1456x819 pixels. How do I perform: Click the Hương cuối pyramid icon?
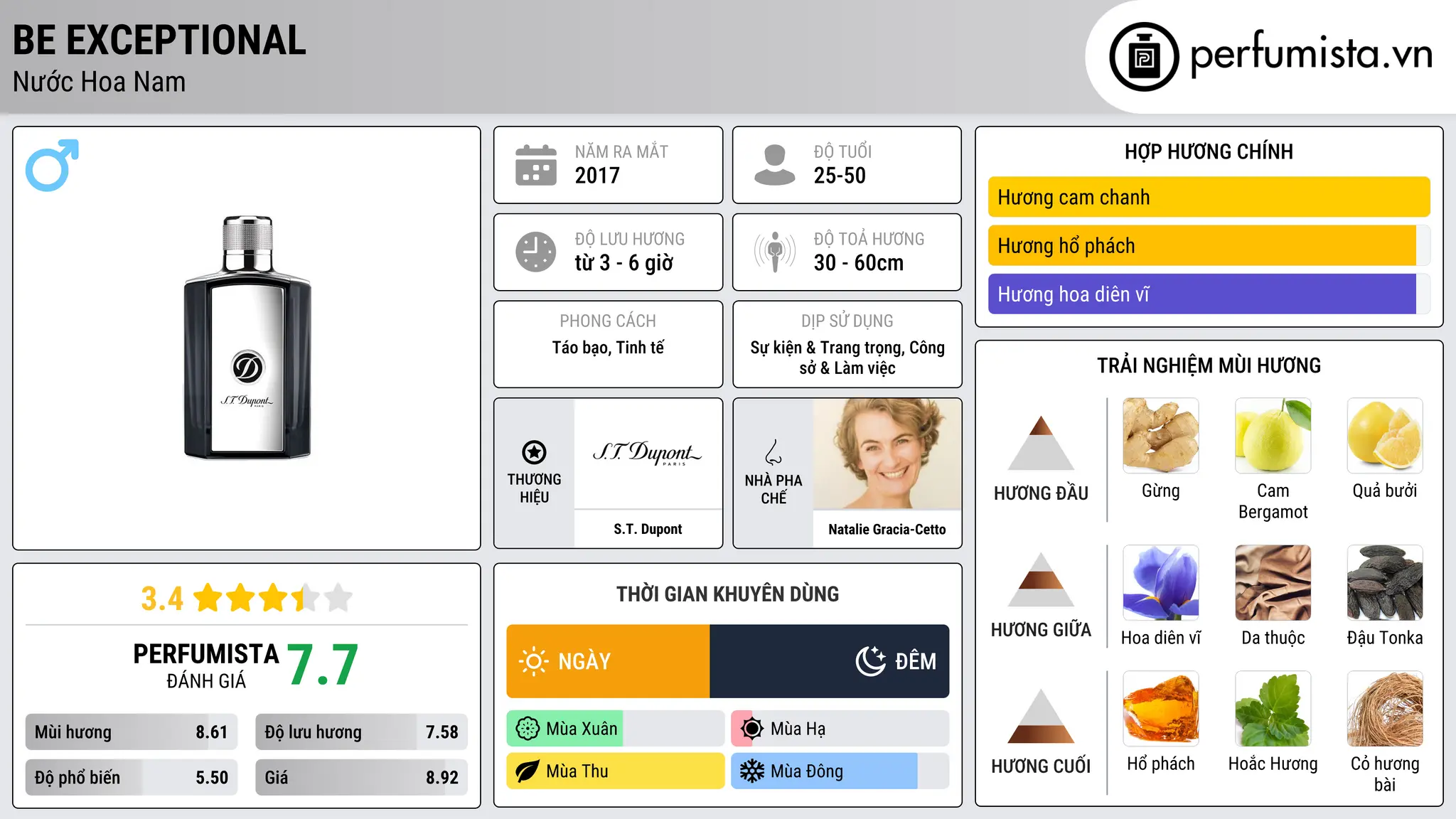tap(1042, 716)
